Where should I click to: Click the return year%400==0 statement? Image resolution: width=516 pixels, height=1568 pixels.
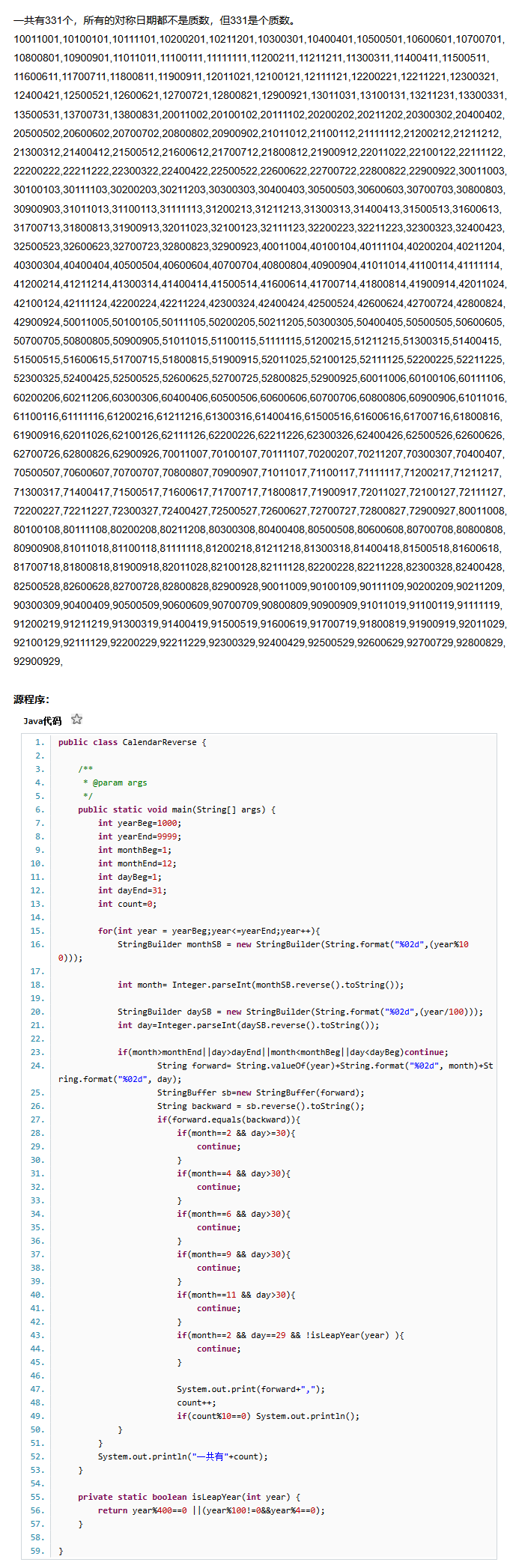click(211, 1510)
